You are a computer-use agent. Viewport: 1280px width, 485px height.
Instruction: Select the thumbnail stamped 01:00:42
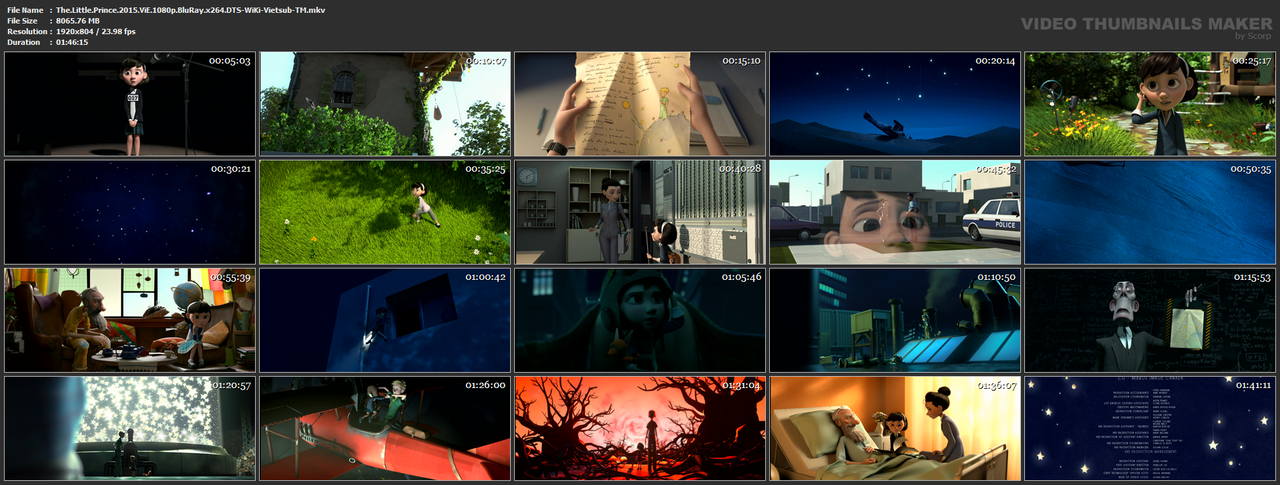point(385,320)
